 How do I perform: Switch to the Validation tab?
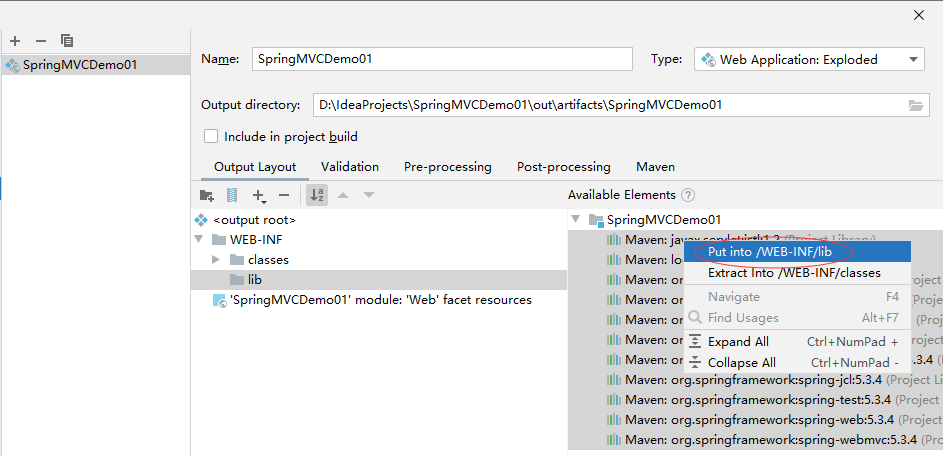349,167
